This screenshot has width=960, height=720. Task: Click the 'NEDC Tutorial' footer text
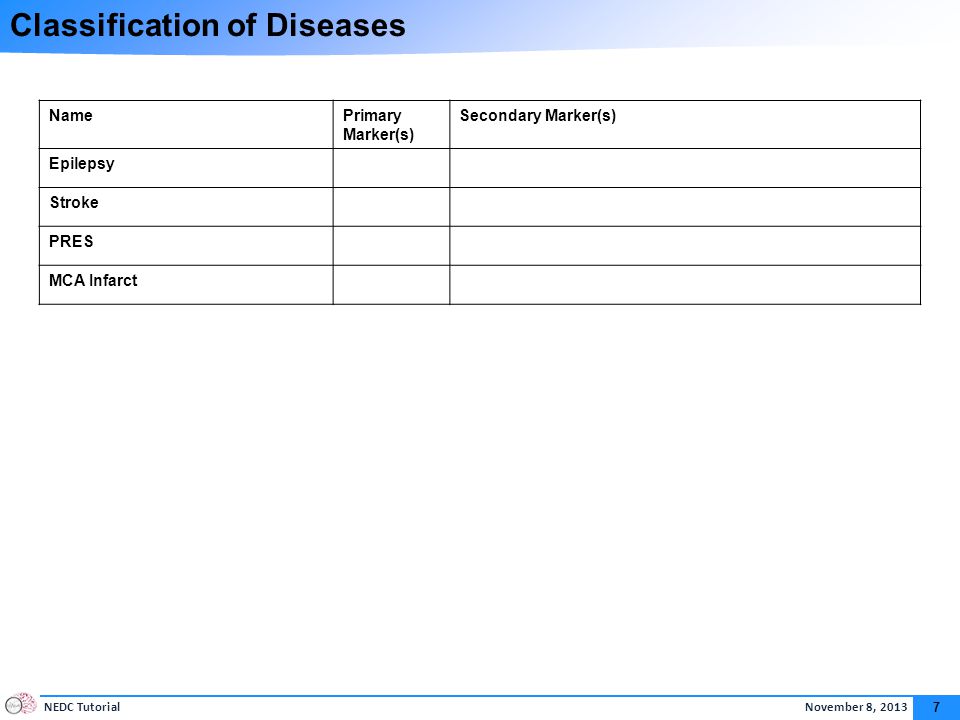point(82,707)
